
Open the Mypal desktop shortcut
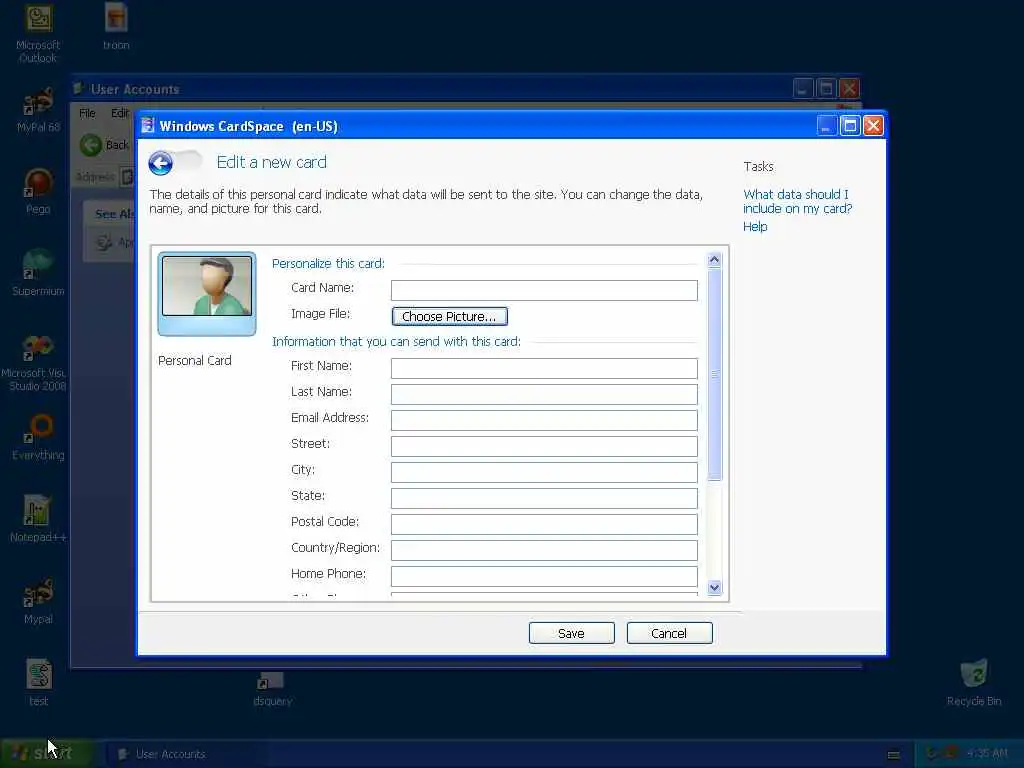pyautogui.click(x=38, y=601)
